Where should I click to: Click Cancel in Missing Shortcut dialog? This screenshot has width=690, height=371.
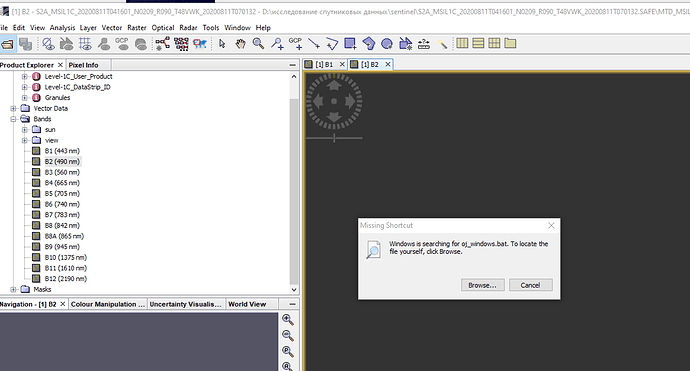point(530,285)
